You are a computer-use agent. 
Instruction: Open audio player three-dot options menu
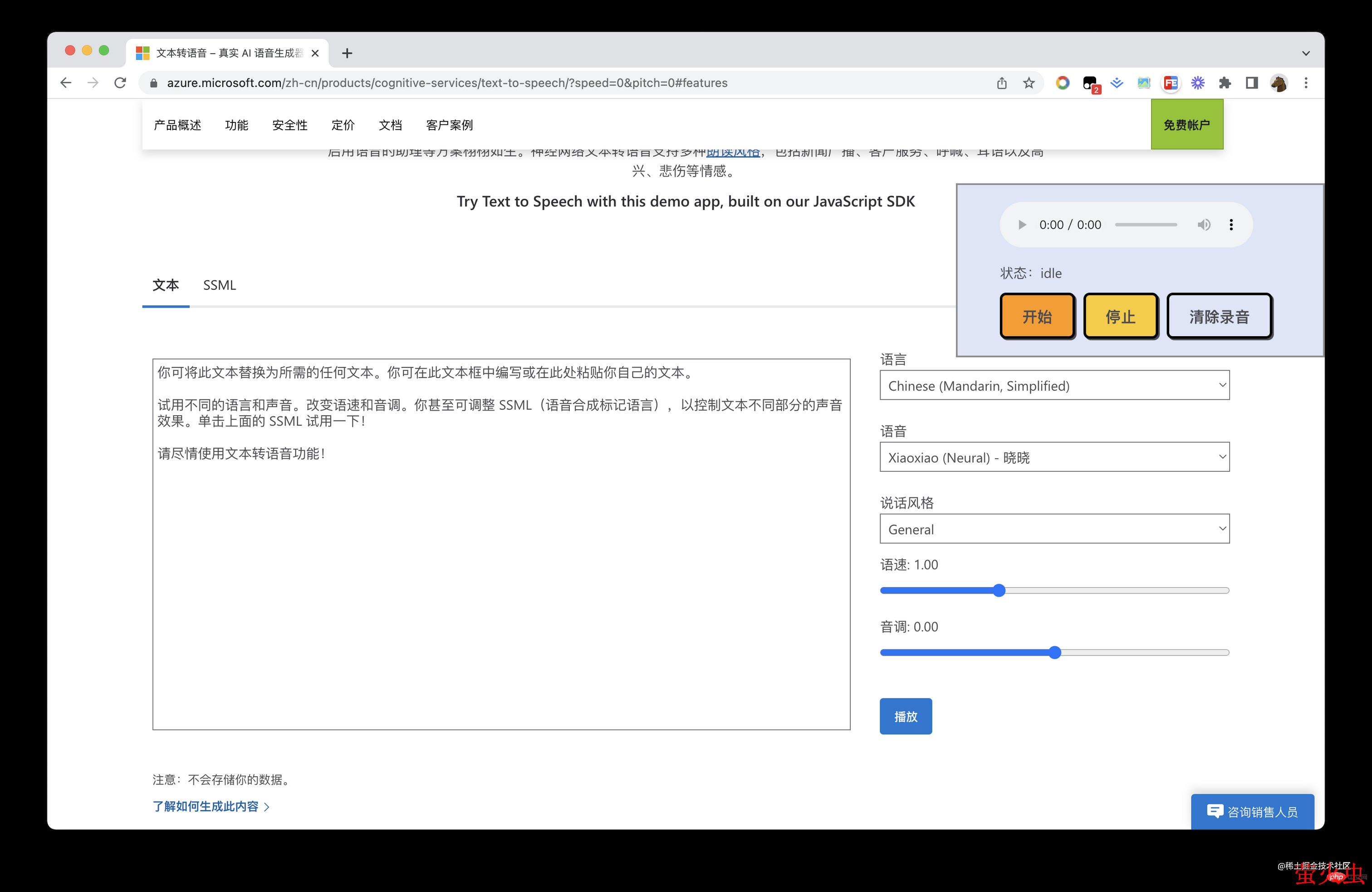[x=1231, y=225]
